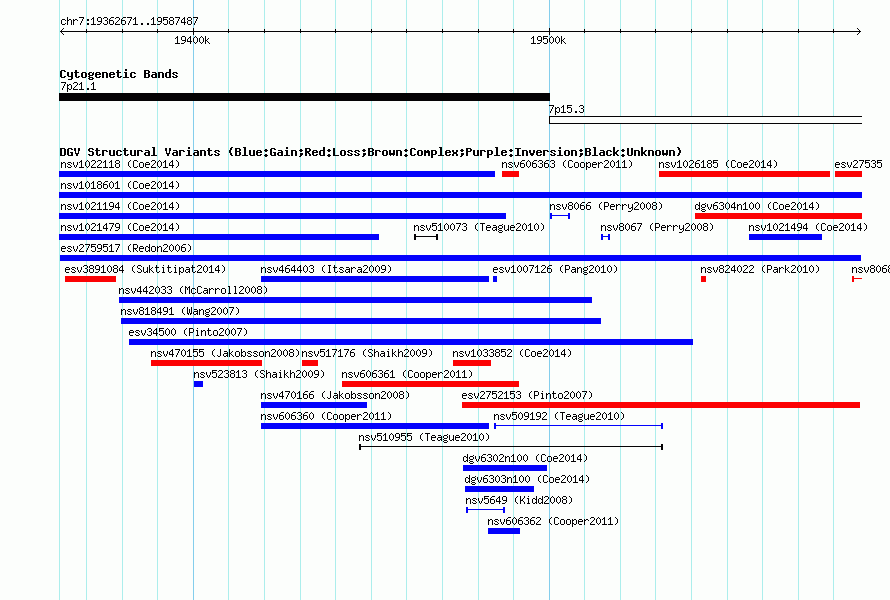The height and width of the screenshot is (600, 890).
Task: Click dgv6302n100 (Coe2014) label
Action: pyautogui.click(x=525, y=458)
